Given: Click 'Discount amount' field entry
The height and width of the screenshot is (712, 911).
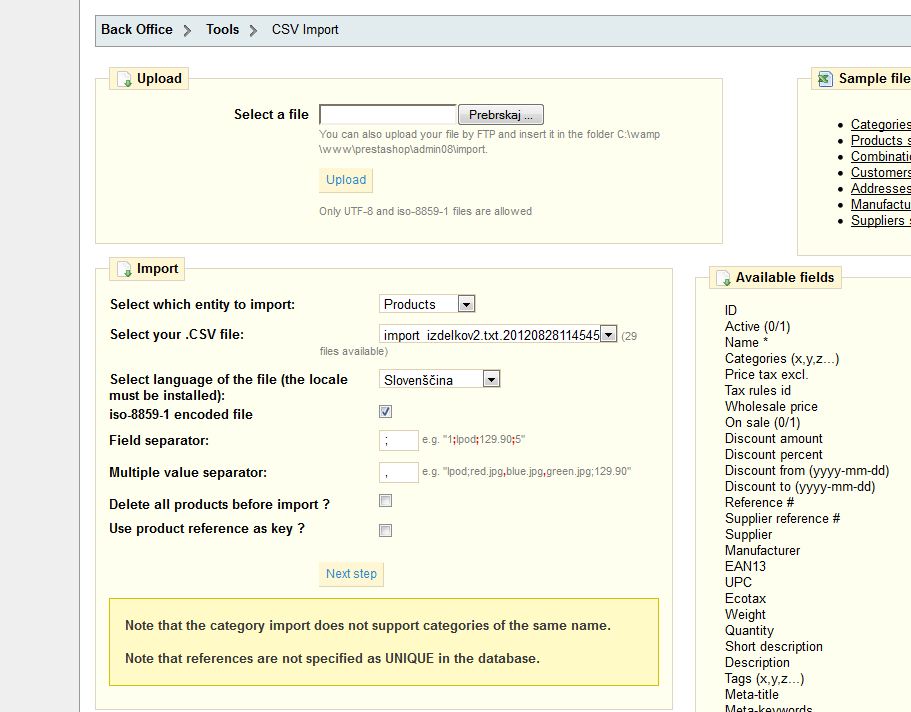Looking at the screenshot, I should pos(773,438).
